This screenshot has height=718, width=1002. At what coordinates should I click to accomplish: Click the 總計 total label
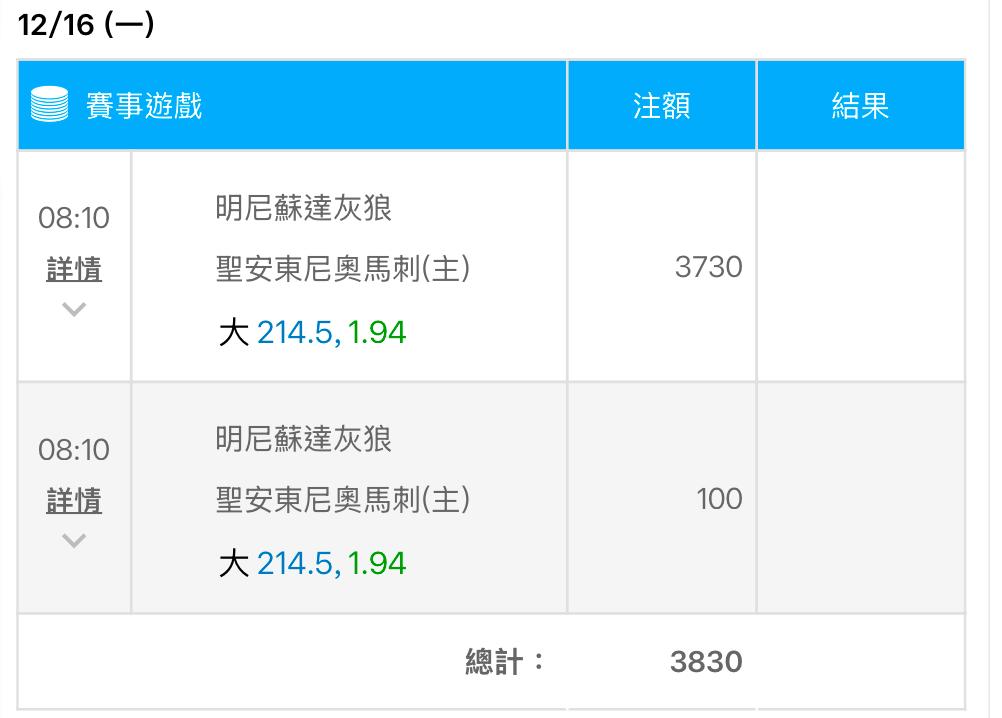pos(505,661)
